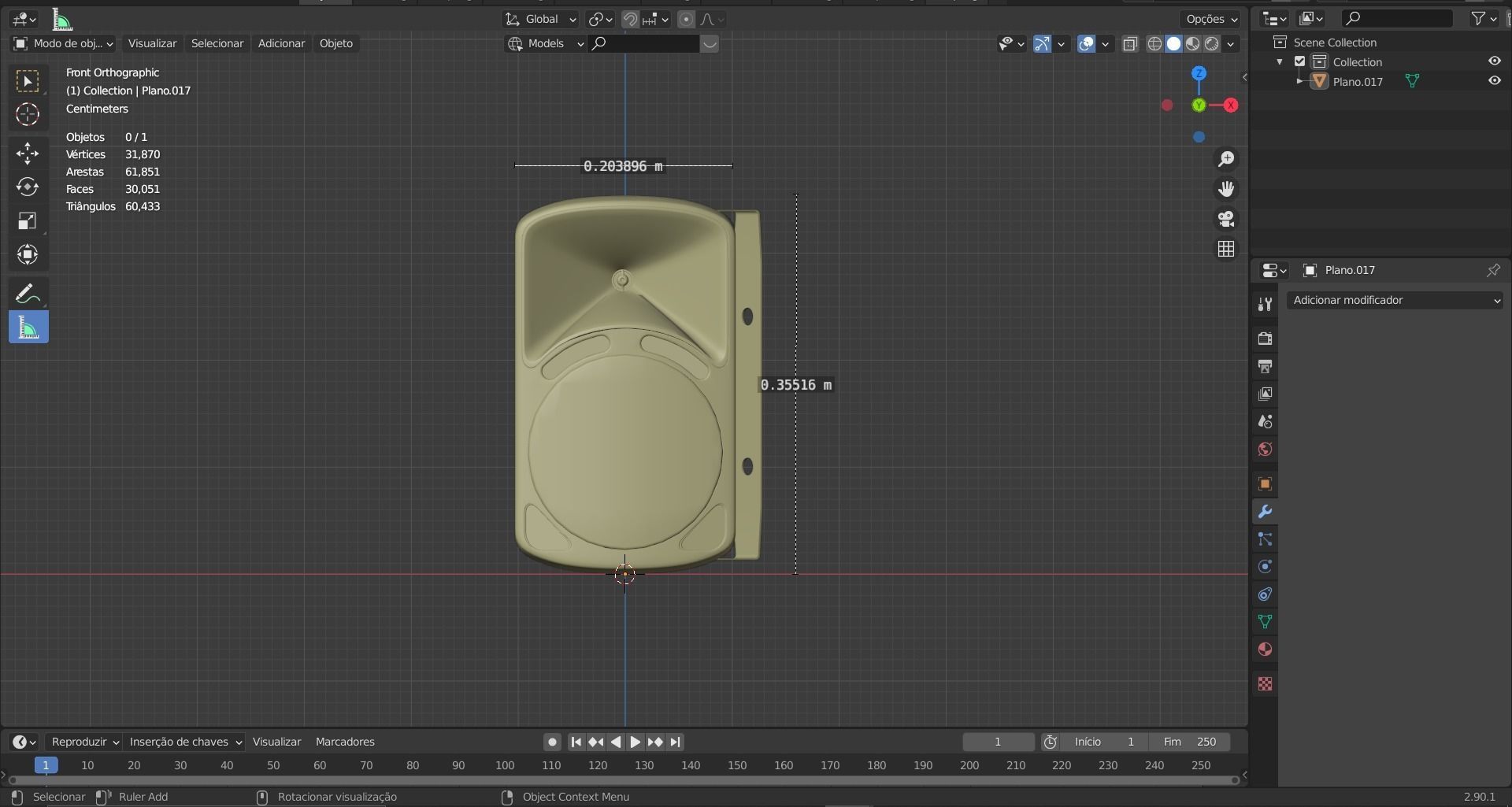The width and height of the screenshot is (1512, 807).
Task: Open the Scene properties tab
Action: [1265, 421]
